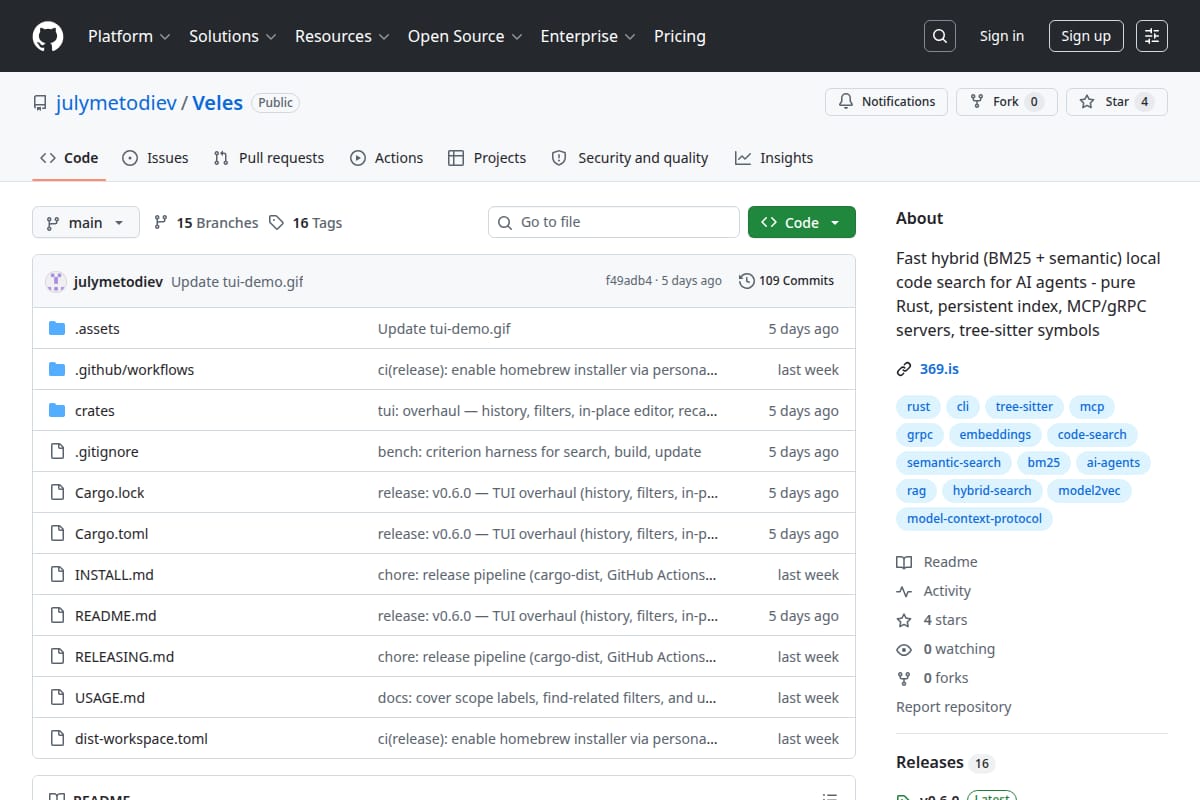The height and width of the screenshot is (800, 1200).
Task: Click the dist-workspace.toml file icon
Action: coord(57,739)
